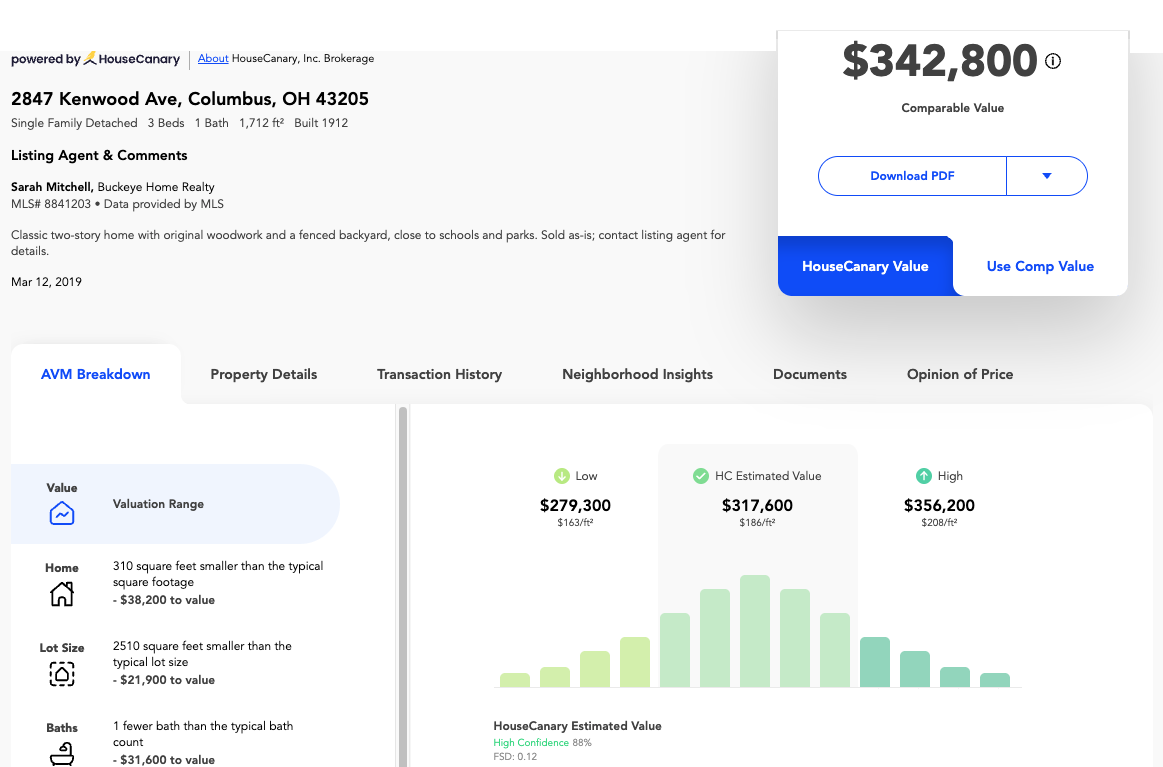Go to the Documents tab

tap(810, 375)
